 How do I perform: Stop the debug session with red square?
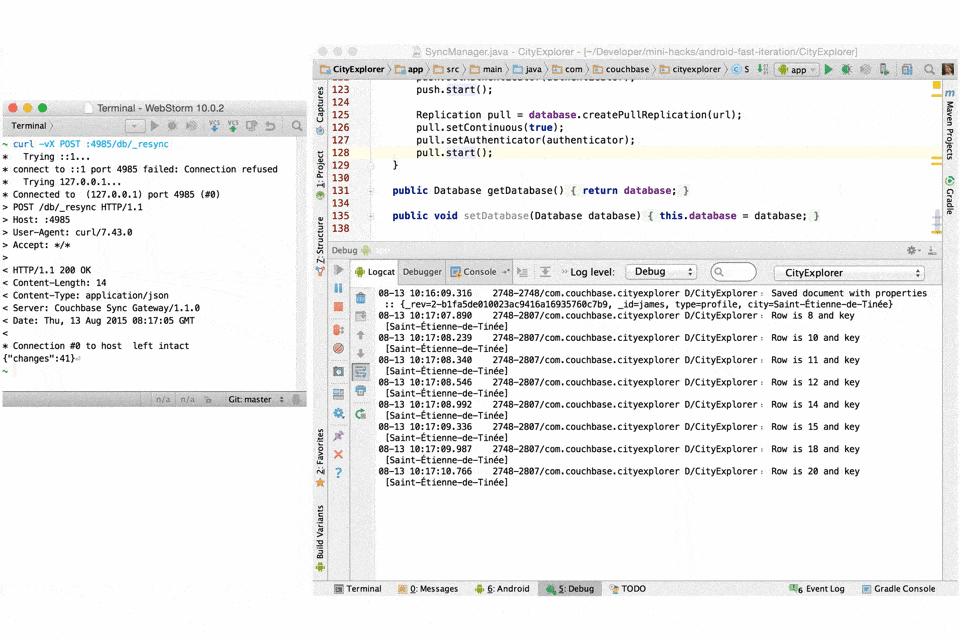click(x=339, y=307)
